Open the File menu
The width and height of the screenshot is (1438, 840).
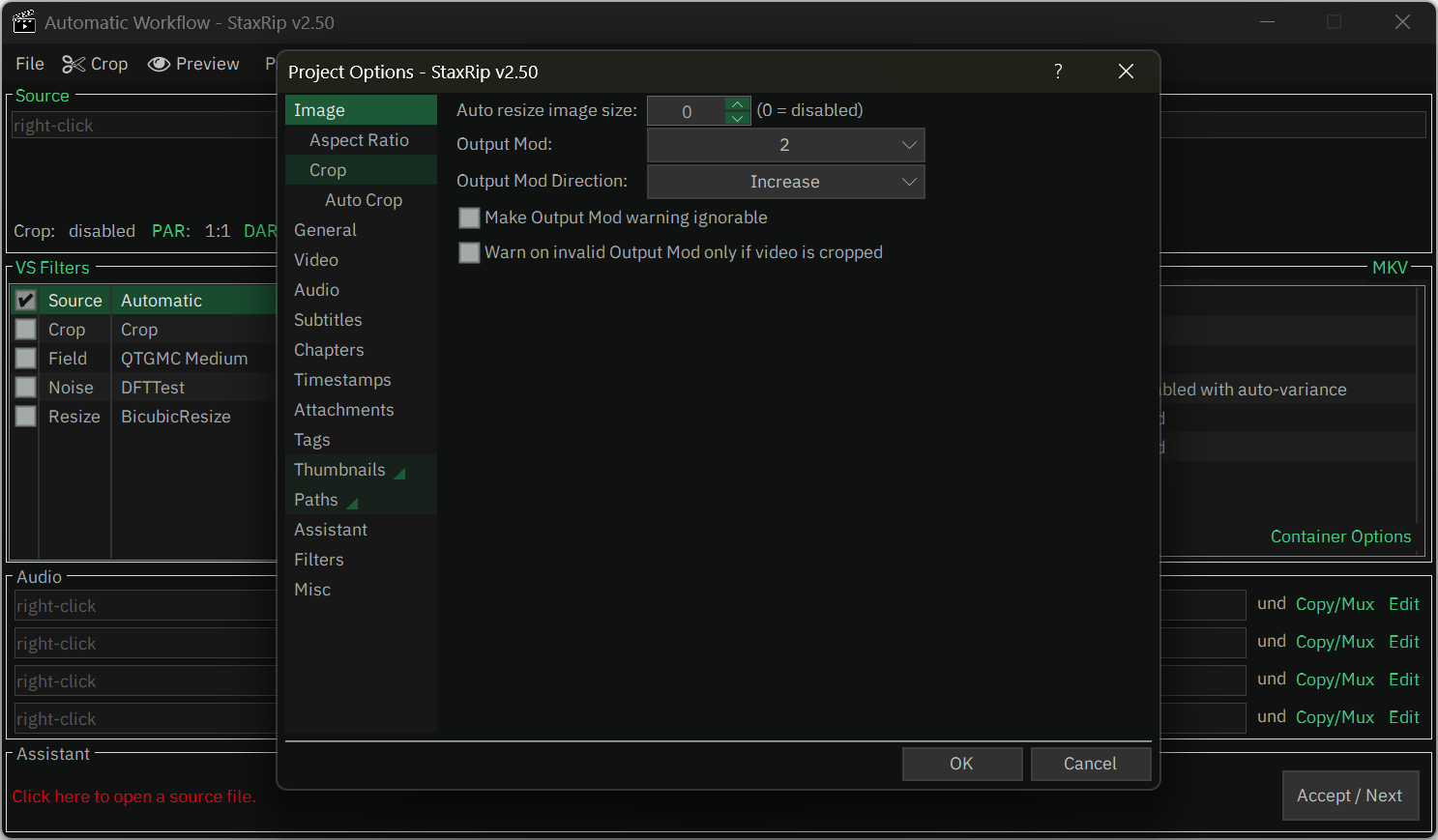pos(30,64)
